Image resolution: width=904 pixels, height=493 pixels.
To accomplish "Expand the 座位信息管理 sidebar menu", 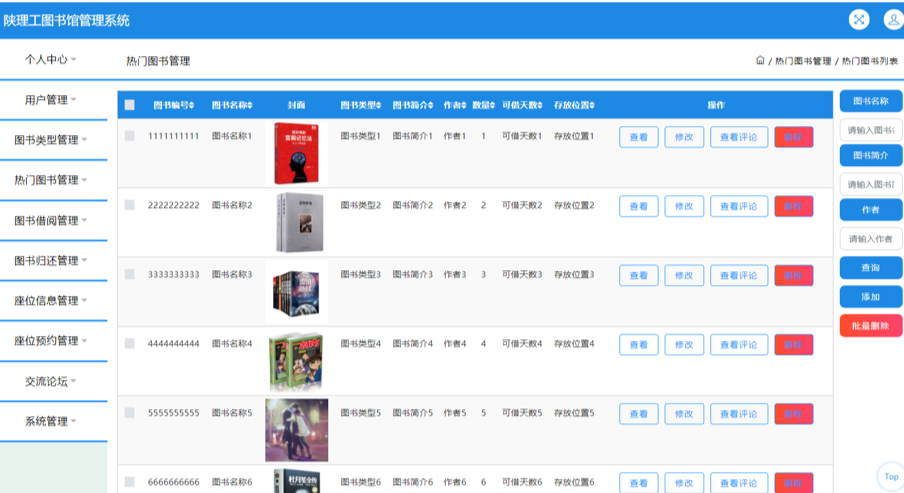I will coord(51,300).
